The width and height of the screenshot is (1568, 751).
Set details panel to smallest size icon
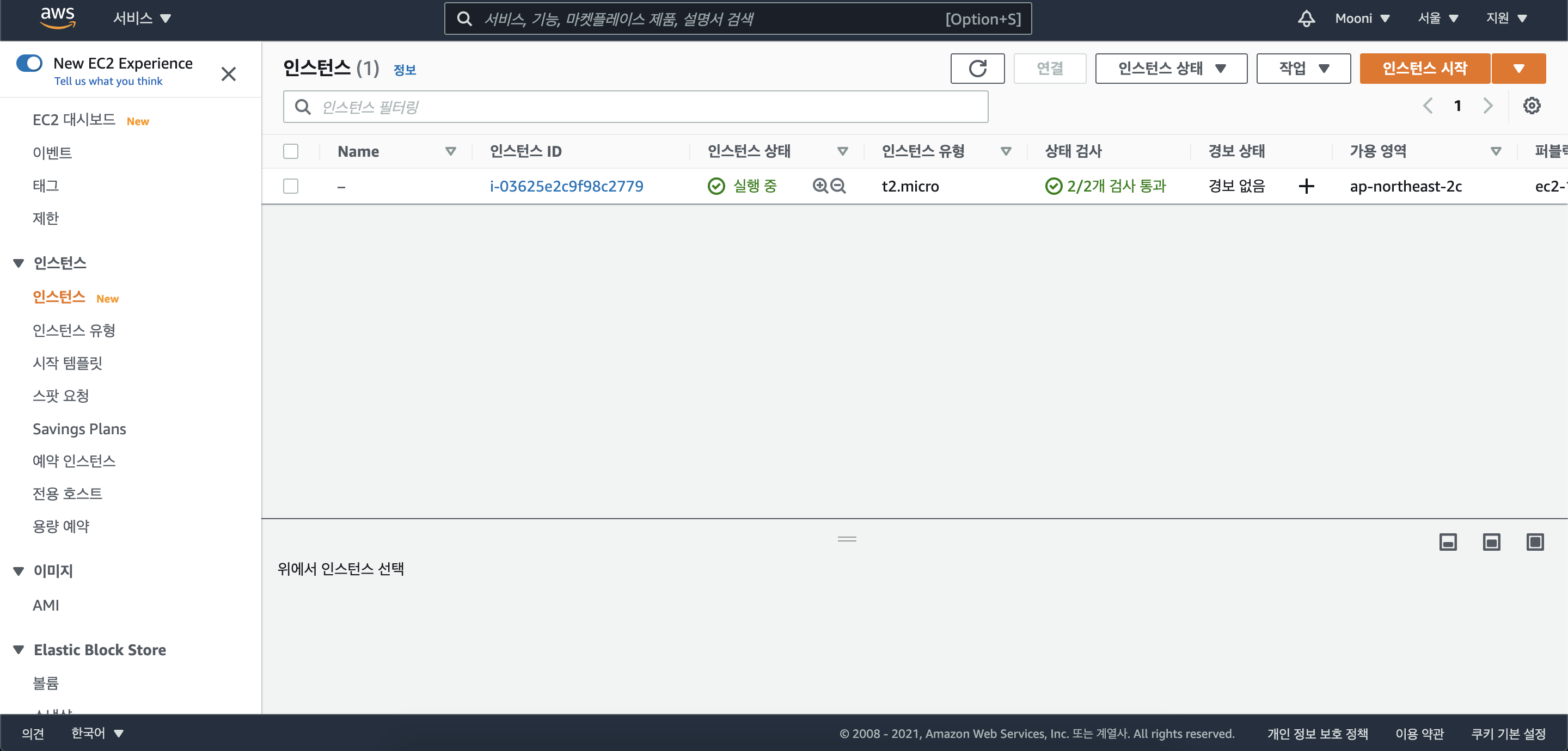coord(1448,541)
